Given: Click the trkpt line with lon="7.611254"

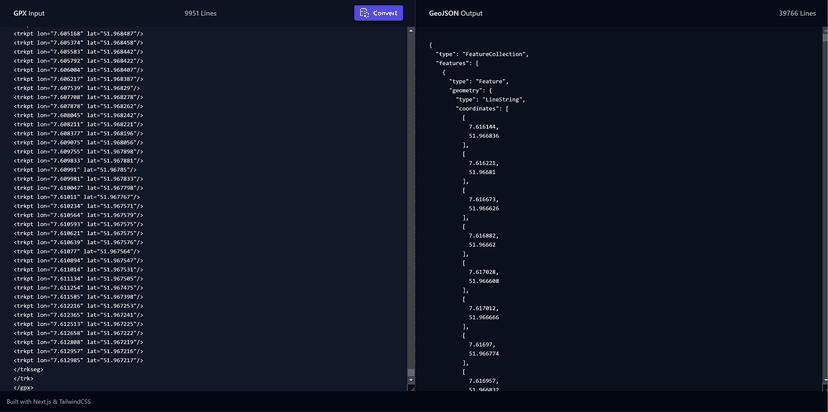Looking at the screenshot, I should pos(78,288).
